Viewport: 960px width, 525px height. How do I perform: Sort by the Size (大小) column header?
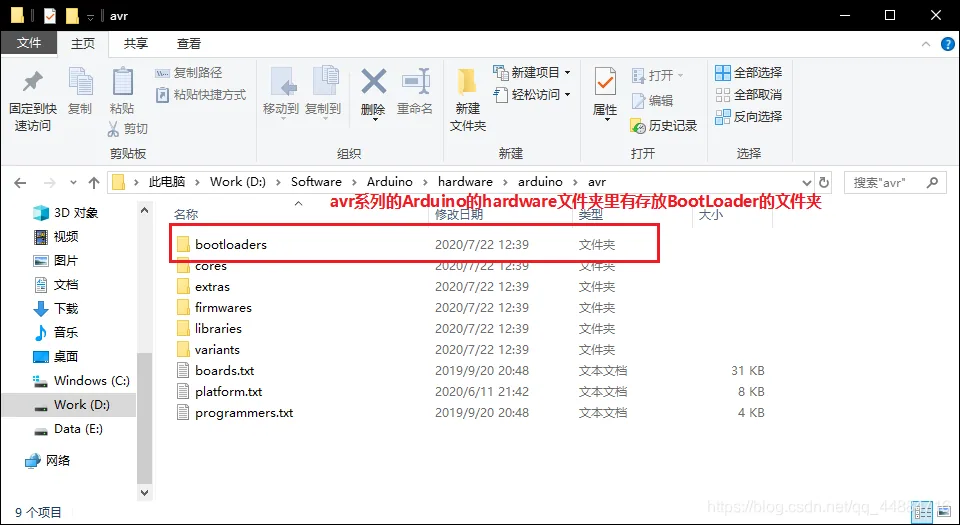710,215
